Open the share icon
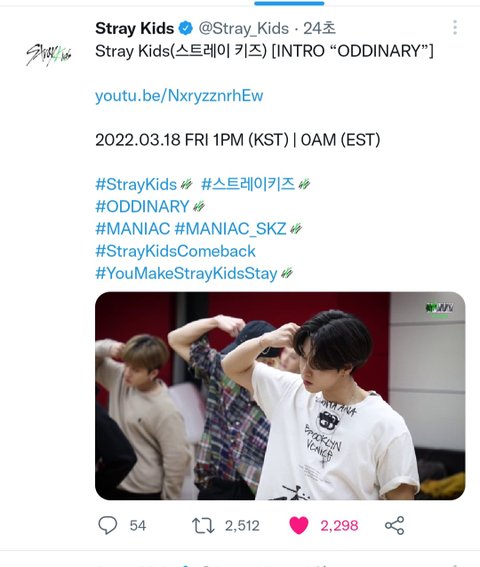 click(394, 525)
